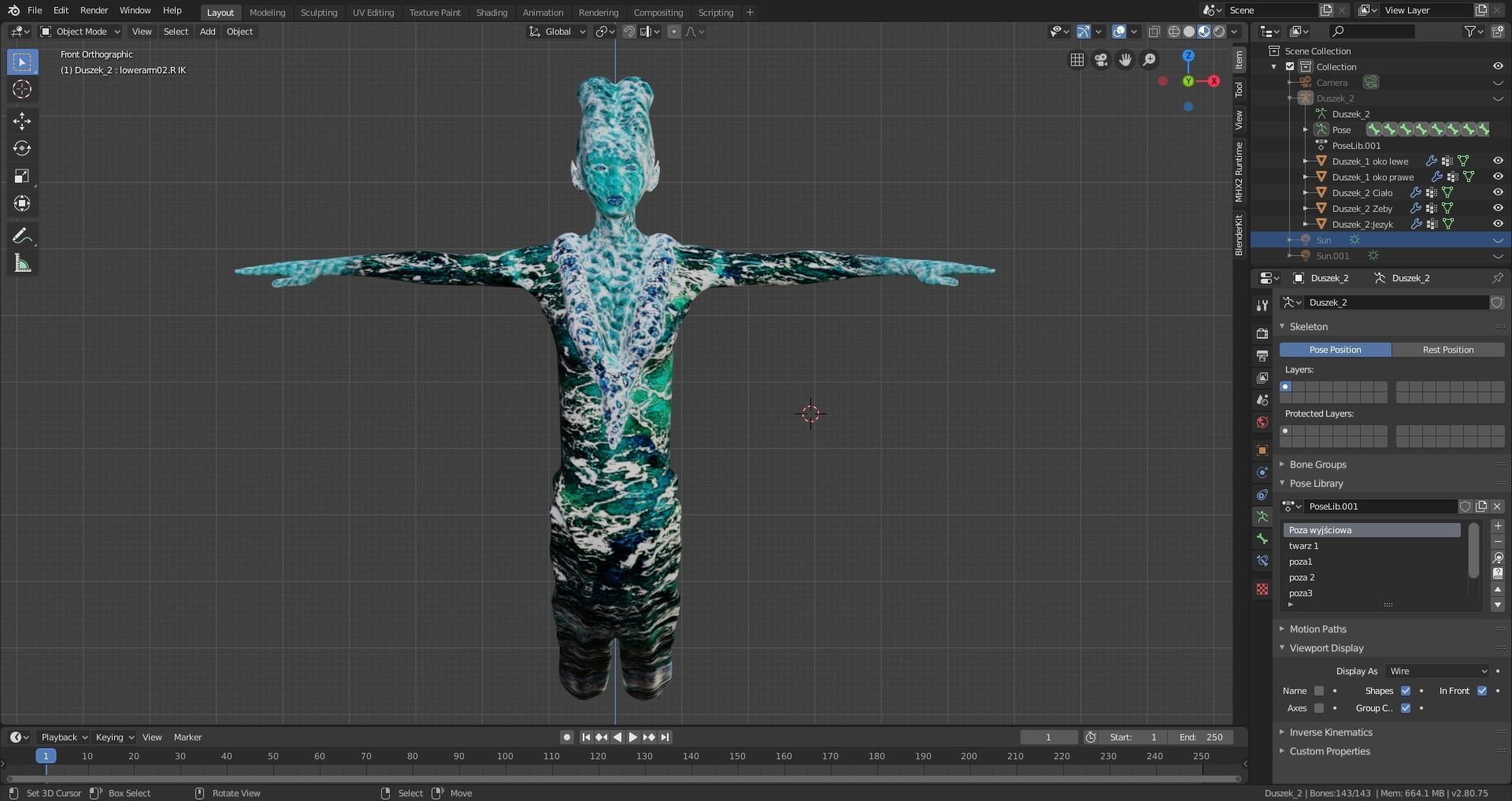Switch to Shading workspace tab
Viewport: 1512px width, 801px height.
coord(491,13)
